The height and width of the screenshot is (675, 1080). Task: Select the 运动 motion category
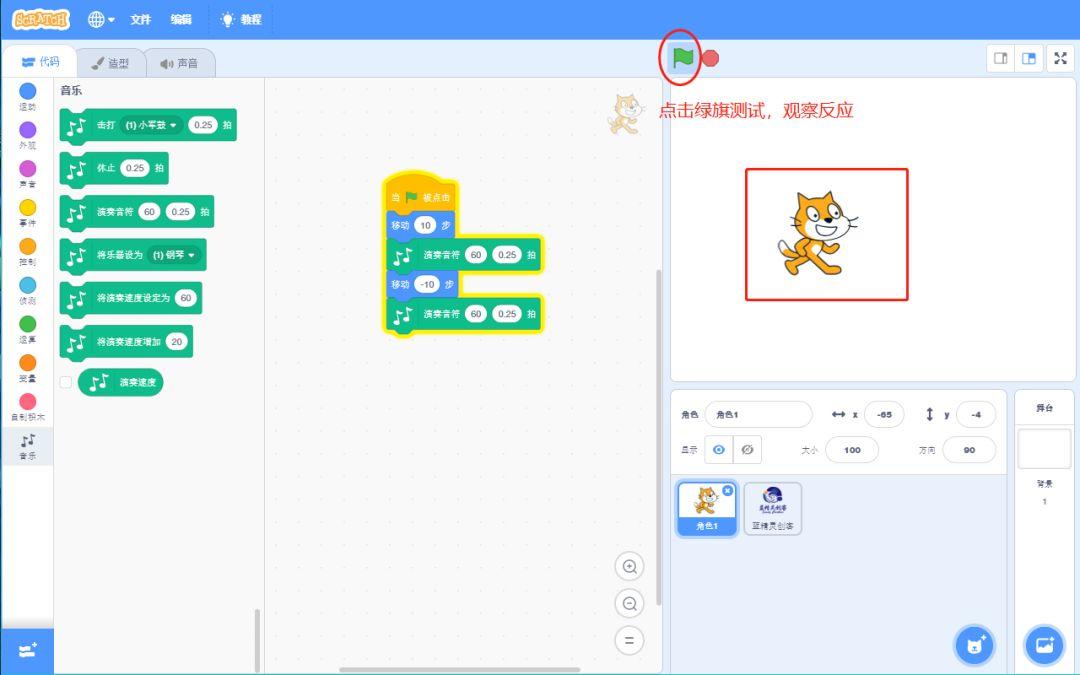[28, 96]
